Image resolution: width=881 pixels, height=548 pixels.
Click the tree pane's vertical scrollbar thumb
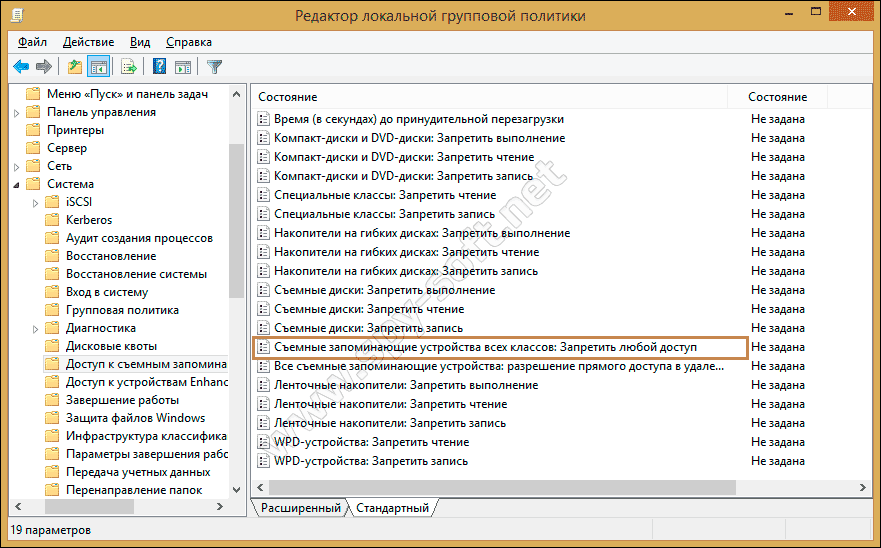236,220
